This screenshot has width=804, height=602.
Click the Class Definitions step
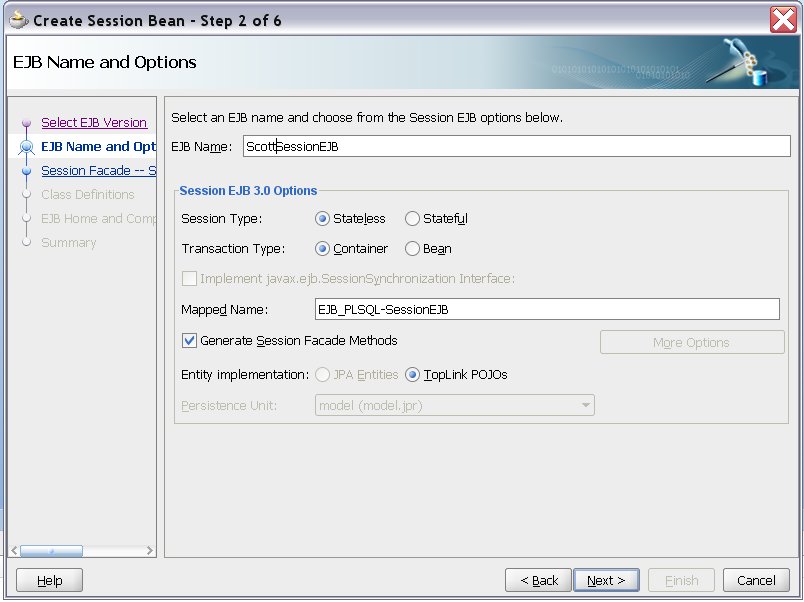(88, 194)
